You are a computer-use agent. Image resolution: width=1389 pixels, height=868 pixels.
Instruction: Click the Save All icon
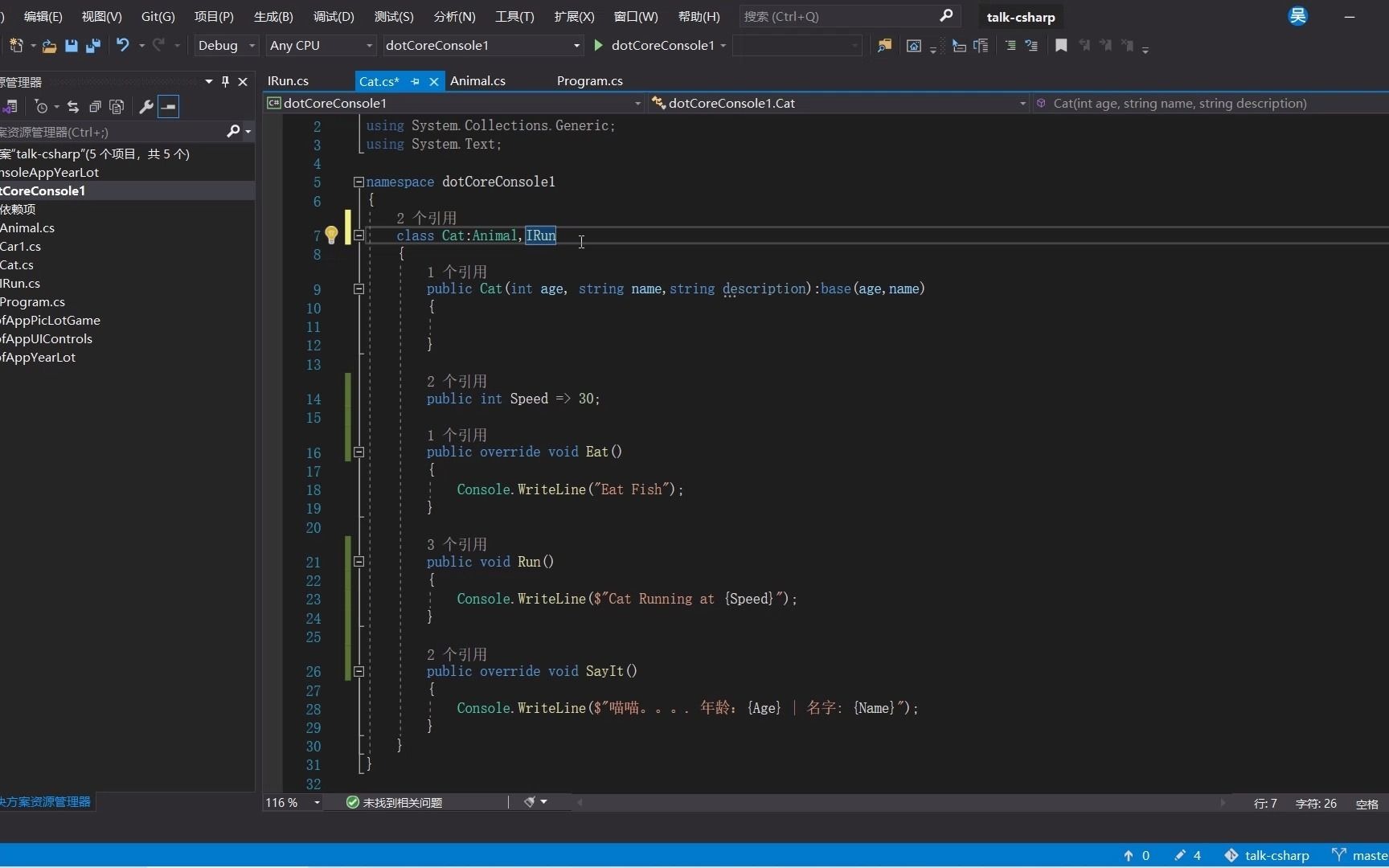pos(93,46)
